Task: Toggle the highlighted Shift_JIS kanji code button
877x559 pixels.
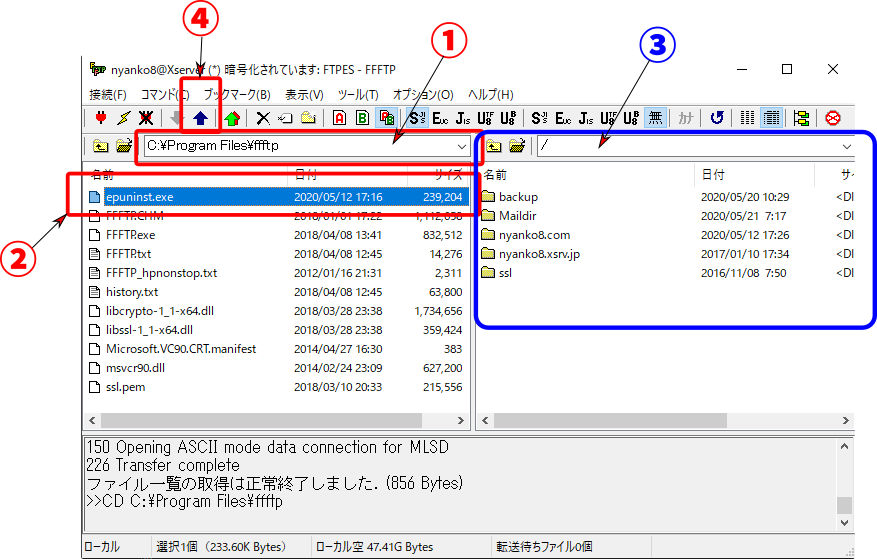Action: 417,118
